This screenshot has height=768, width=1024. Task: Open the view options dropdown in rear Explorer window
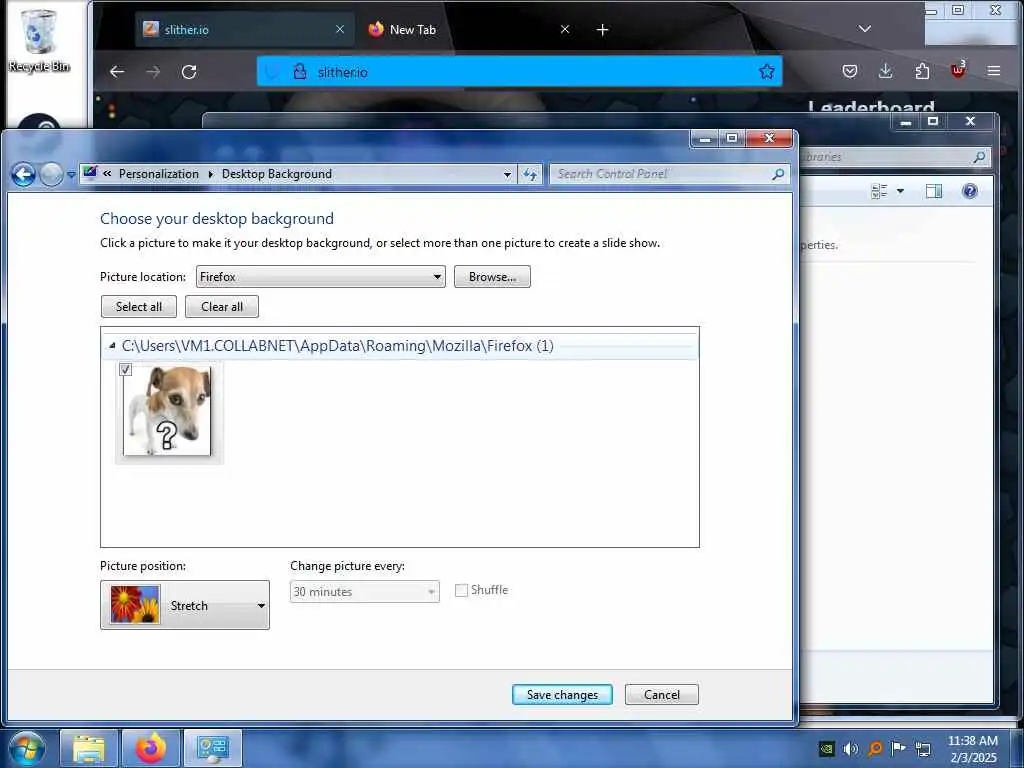tap(901, 191)
